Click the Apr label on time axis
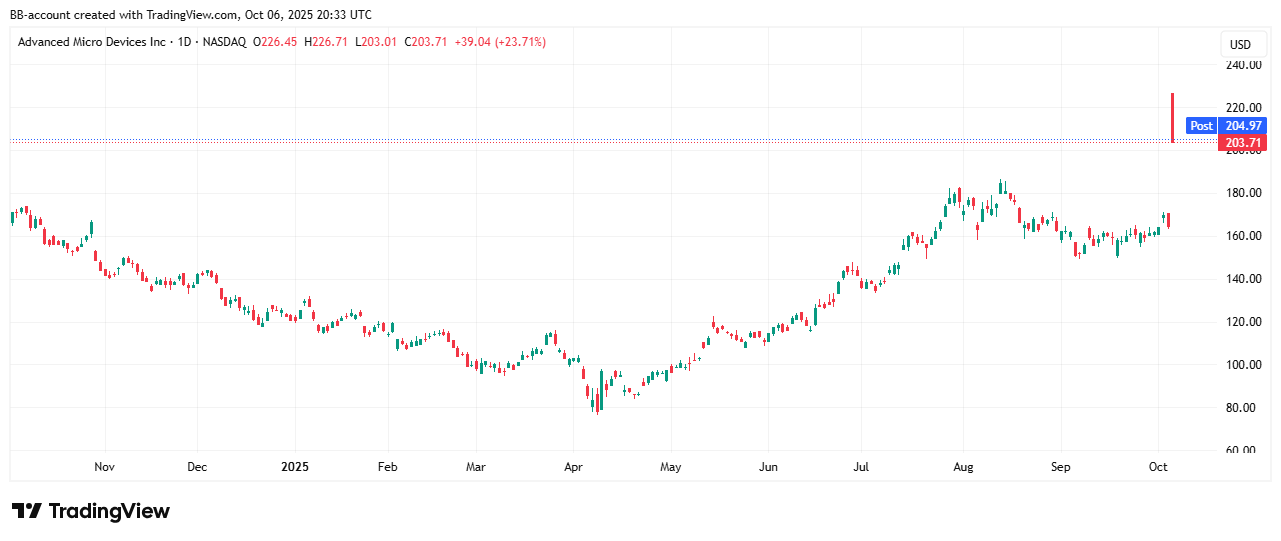This screenshot has width=1281, height=541. tap(573, 467)
